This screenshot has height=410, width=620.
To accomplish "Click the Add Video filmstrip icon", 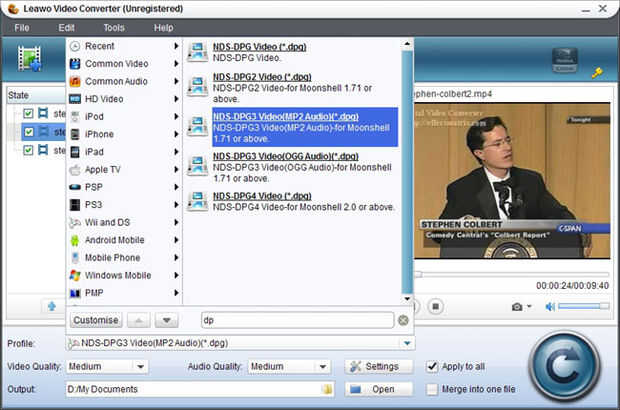I will 29,59.
